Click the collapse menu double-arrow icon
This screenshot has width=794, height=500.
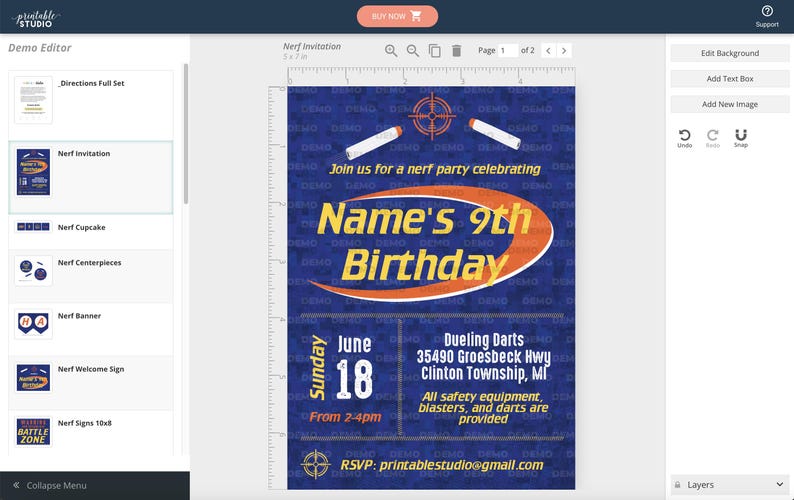point(16,485)
